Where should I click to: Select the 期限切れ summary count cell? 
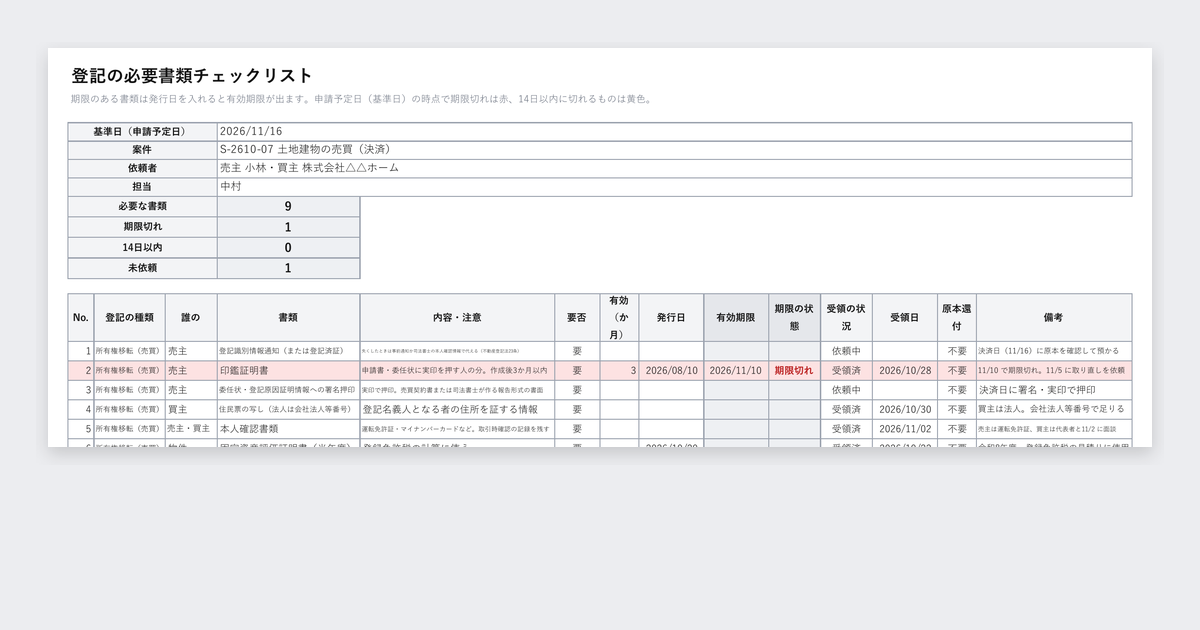coord(288,227)
